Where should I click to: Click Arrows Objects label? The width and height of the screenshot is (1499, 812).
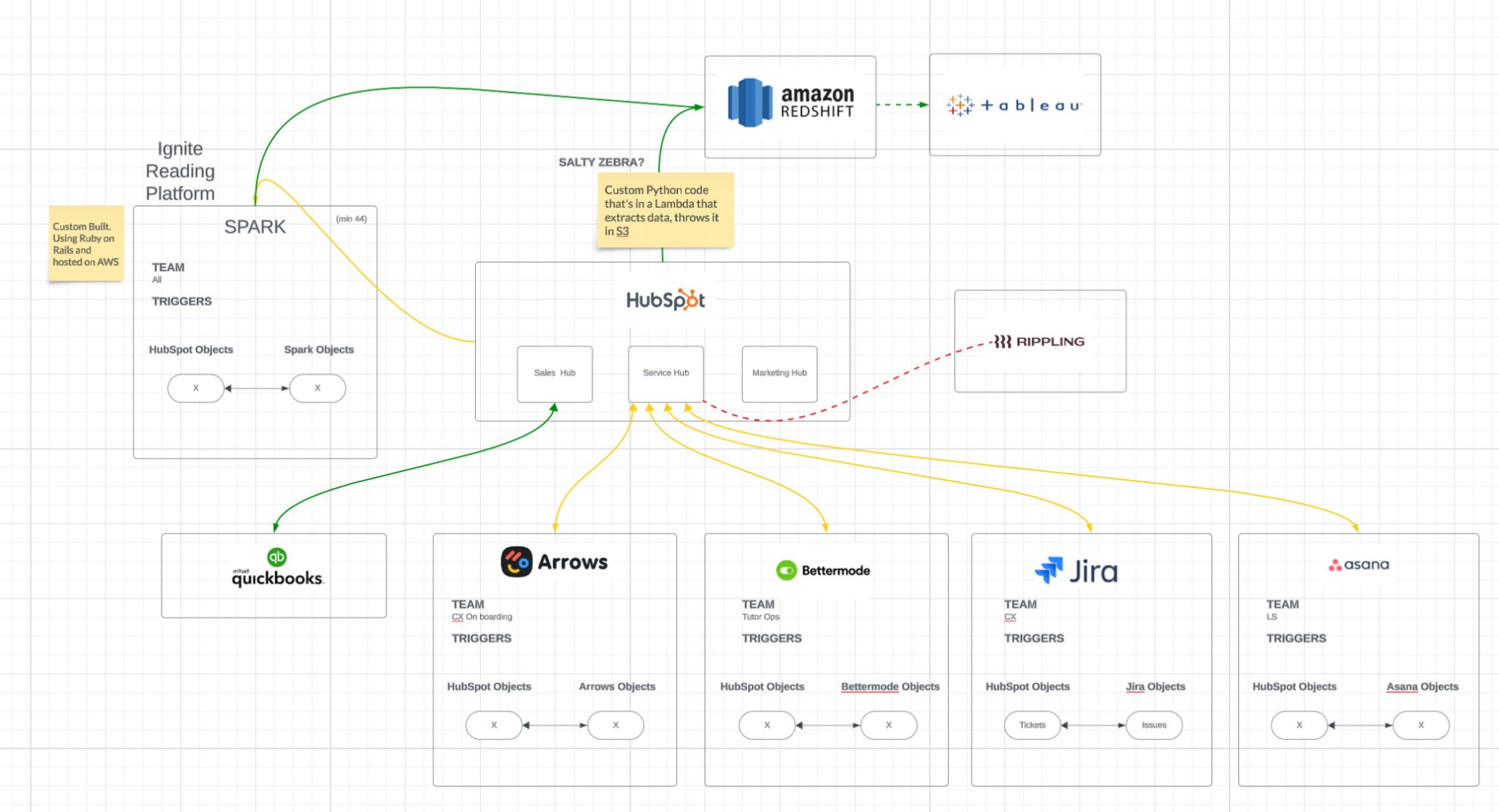pos(617,686)
